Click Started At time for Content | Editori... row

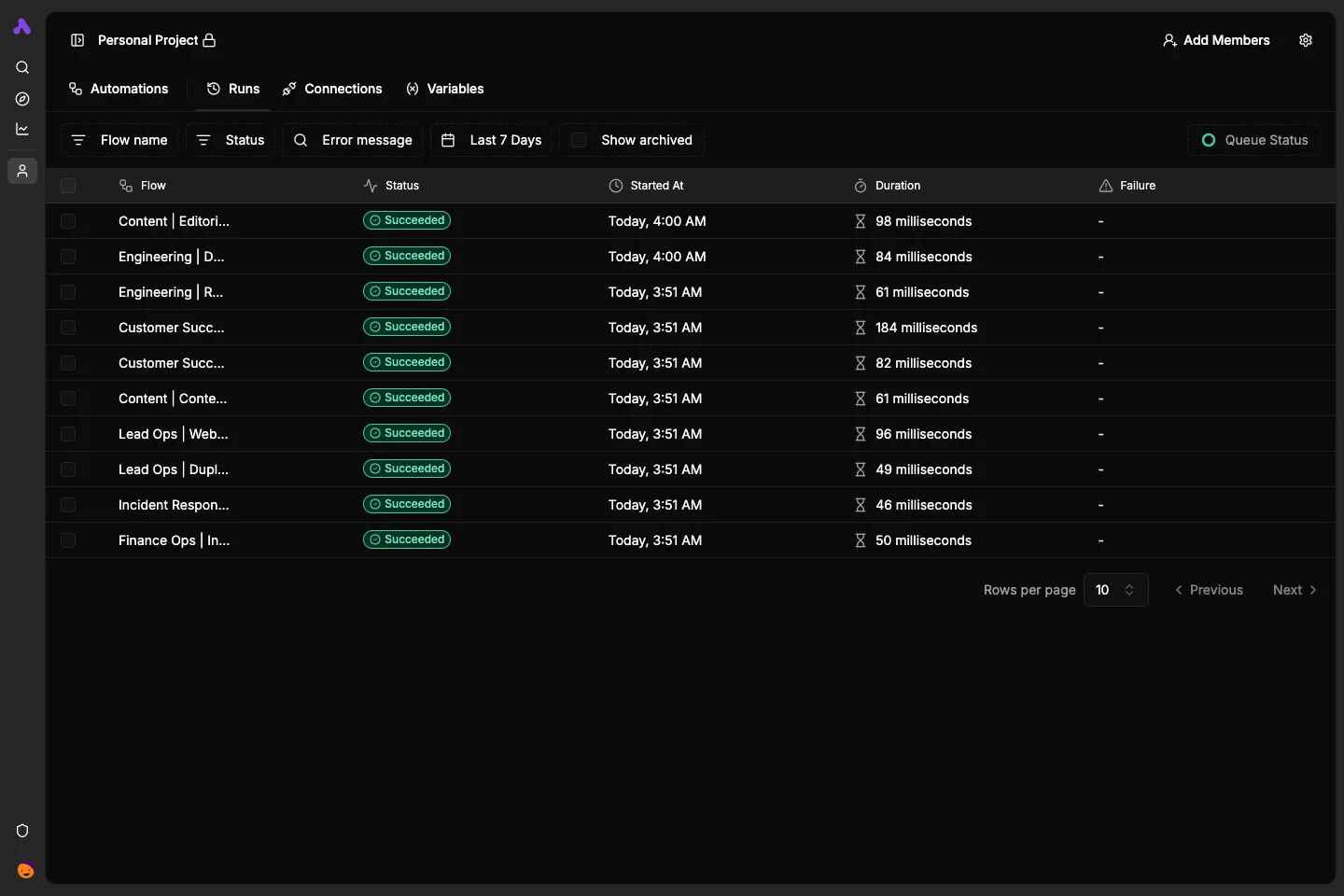pos(657,221)
